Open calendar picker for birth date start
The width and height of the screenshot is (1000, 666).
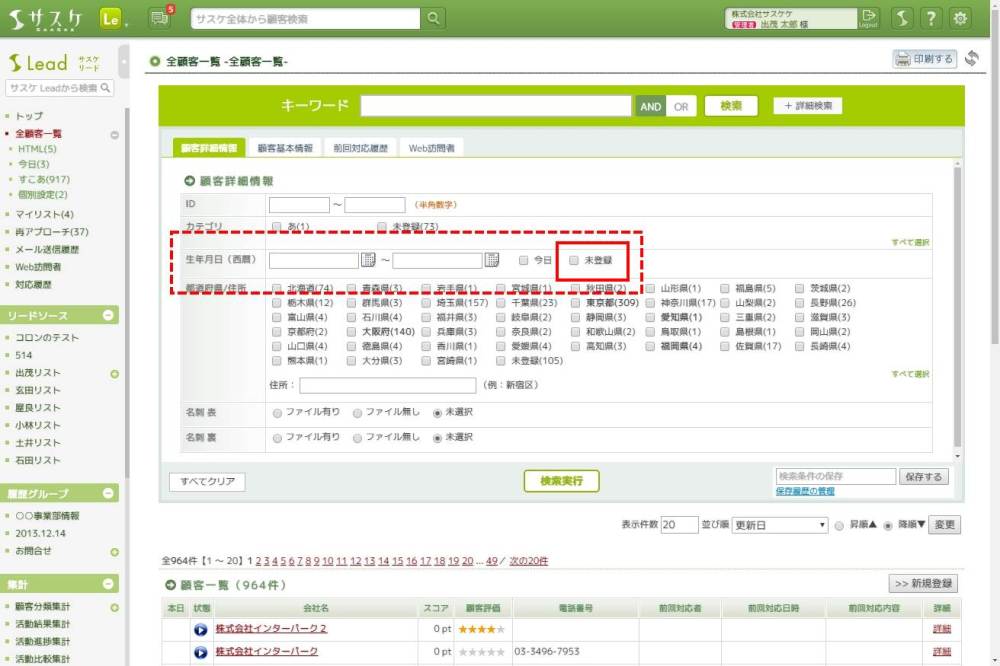tap(368, 260)
